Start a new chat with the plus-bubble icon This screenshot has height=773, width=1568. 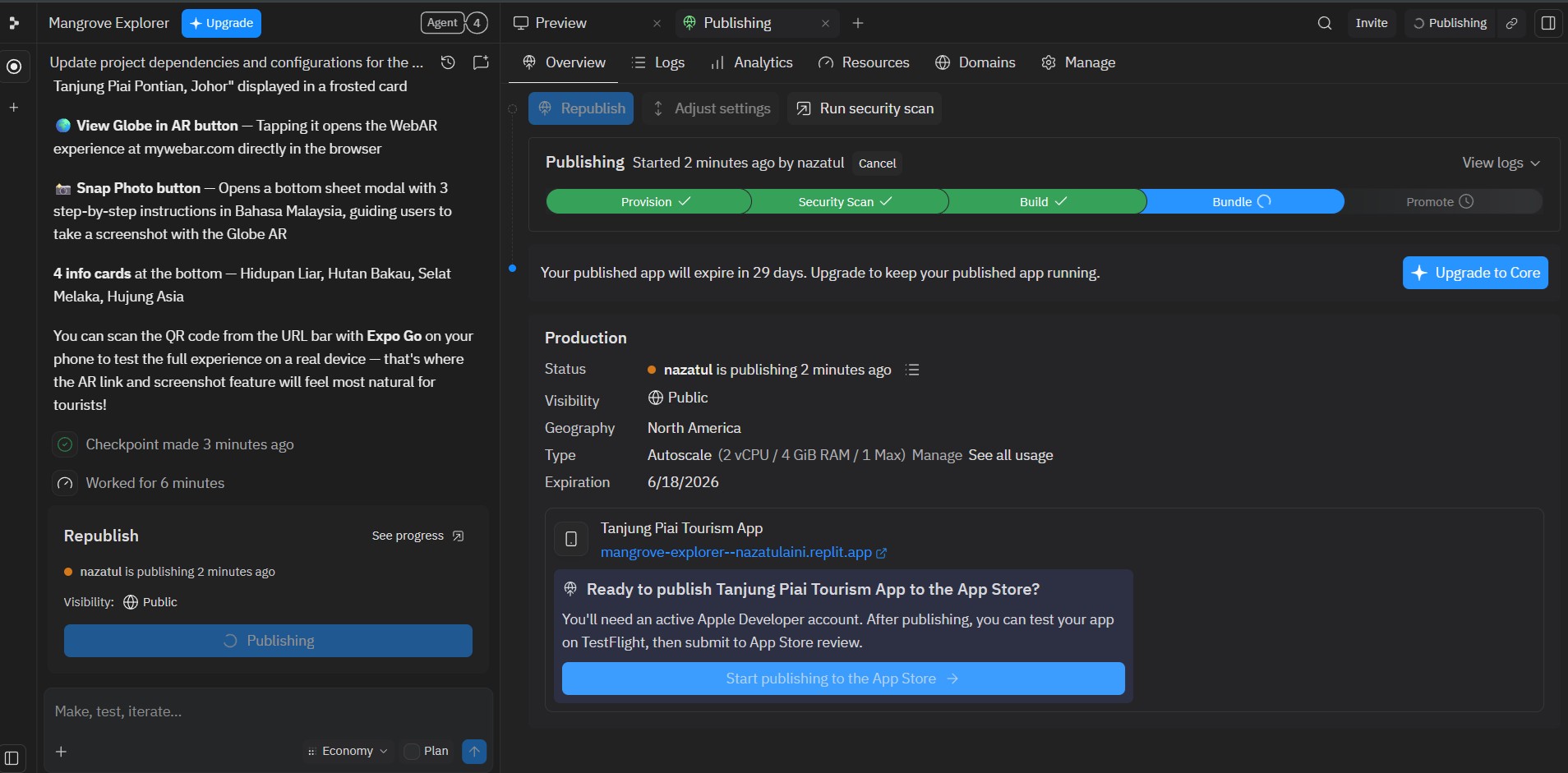pyautogui.click(x=481, y=62)
